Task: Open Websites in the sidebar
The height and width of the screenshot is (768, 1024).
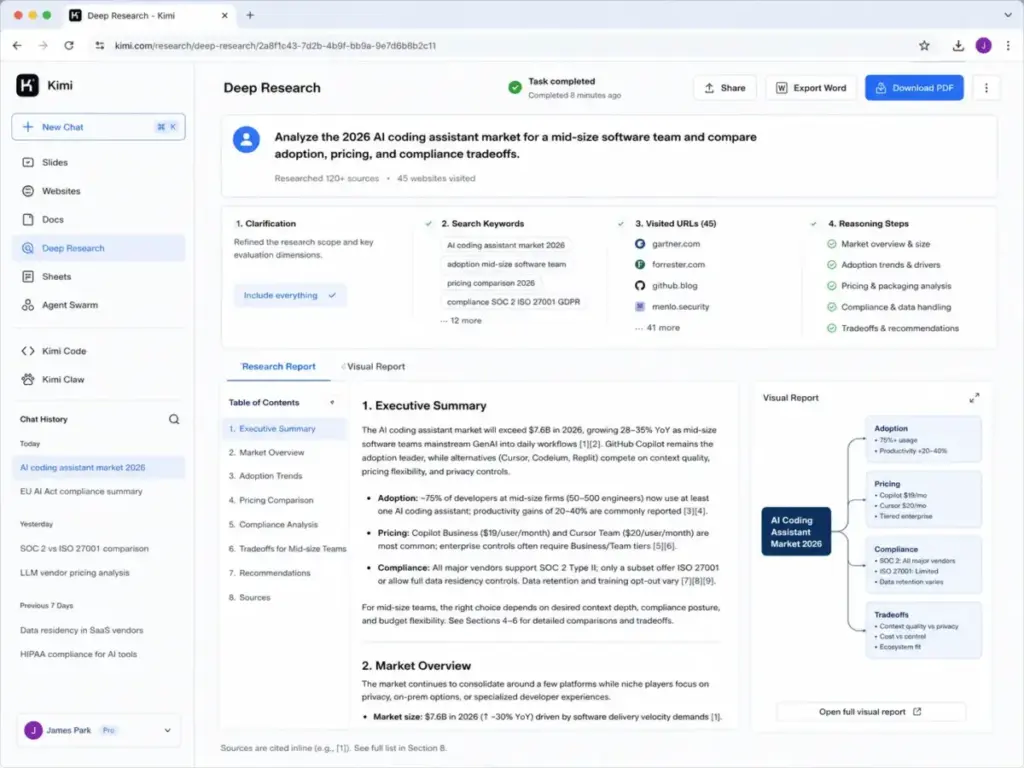Action: coord(98,191)
